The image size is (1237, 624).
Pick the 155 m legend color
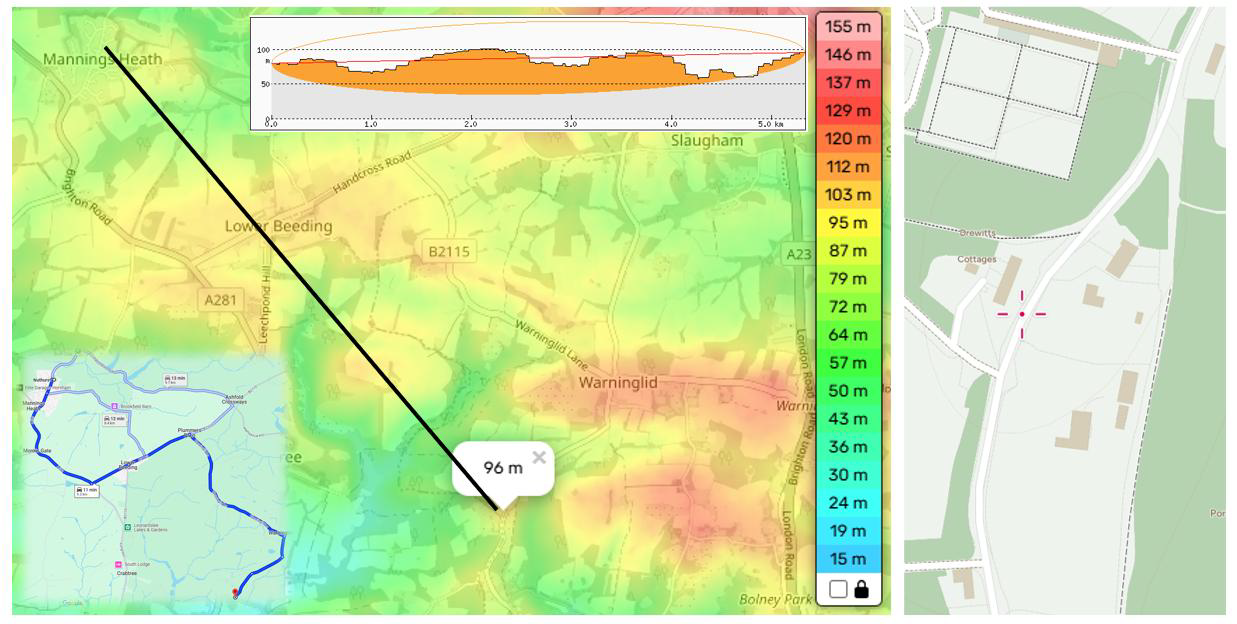848,27
